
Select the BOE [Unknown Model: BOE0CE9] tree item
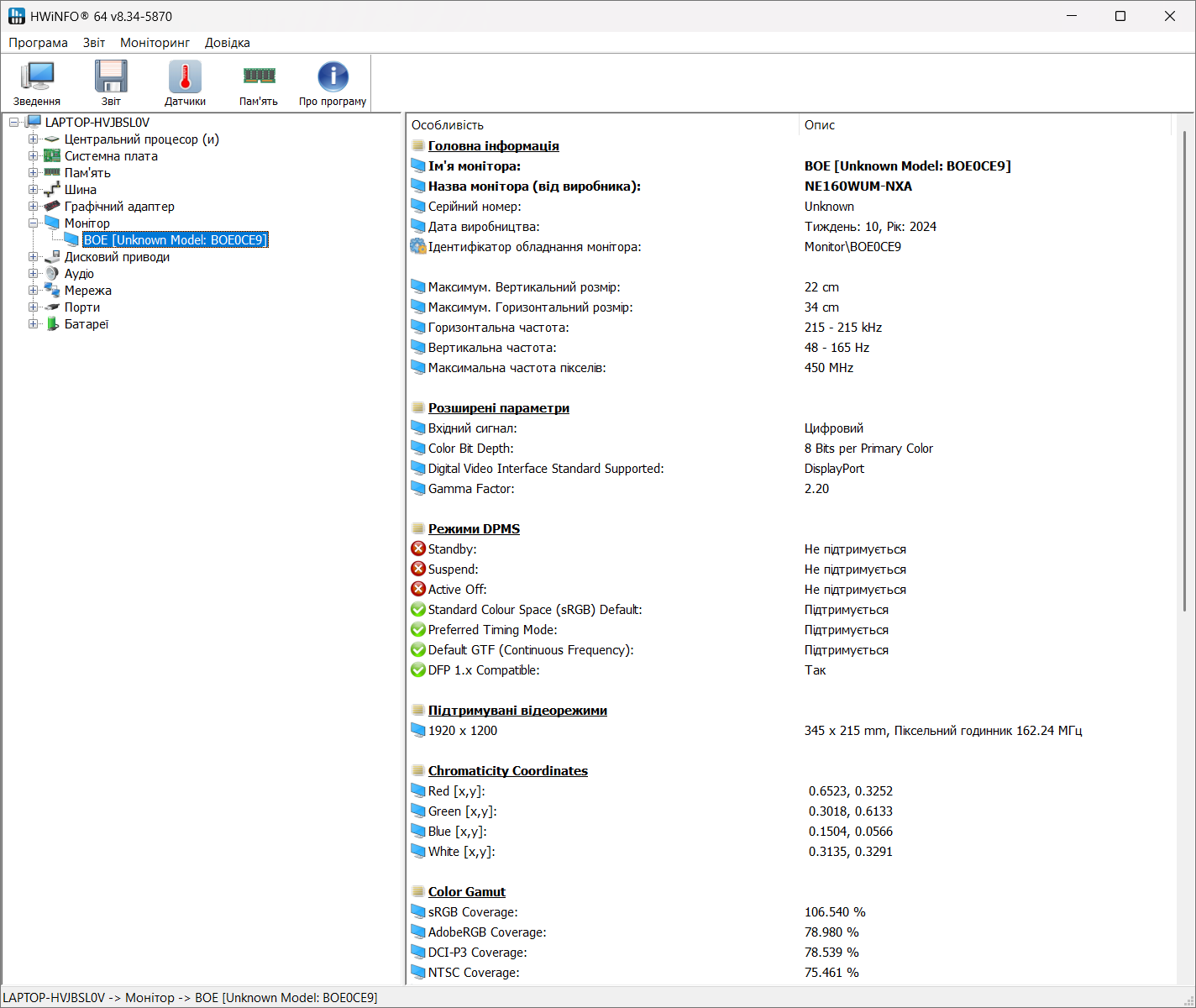[176, 240]
